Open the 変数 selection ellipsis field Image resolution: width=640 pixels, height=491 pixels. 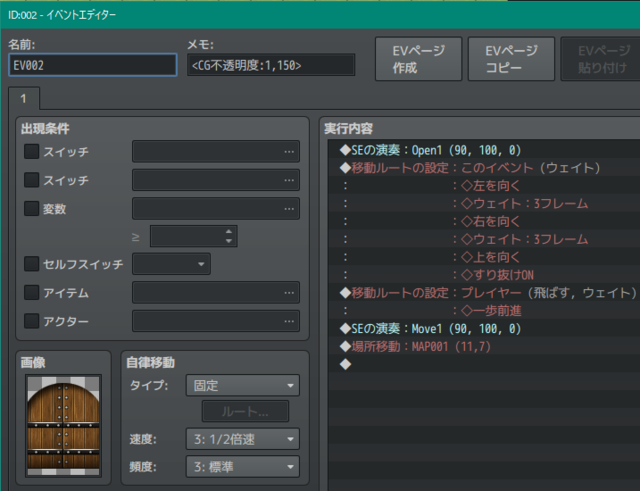(216, 209)
